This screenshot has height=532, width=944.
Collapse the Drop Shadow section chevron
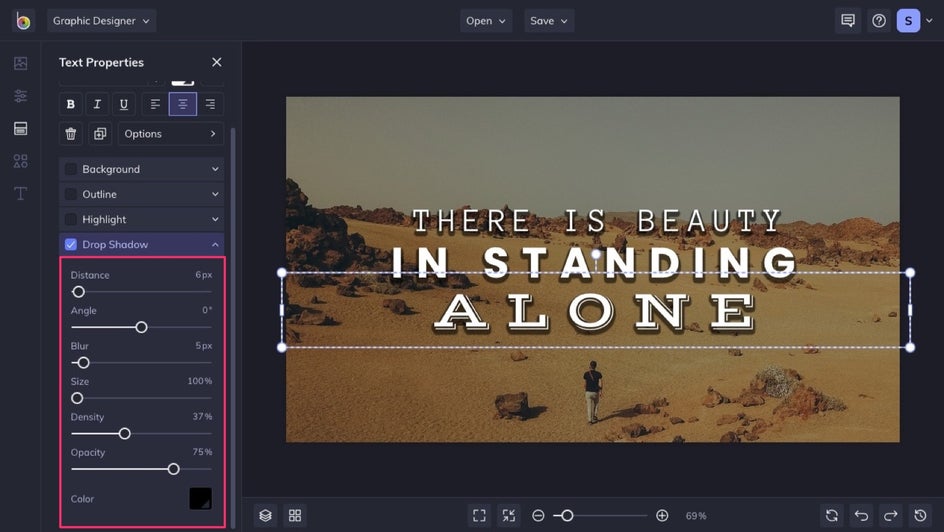[x=215, y=244]
